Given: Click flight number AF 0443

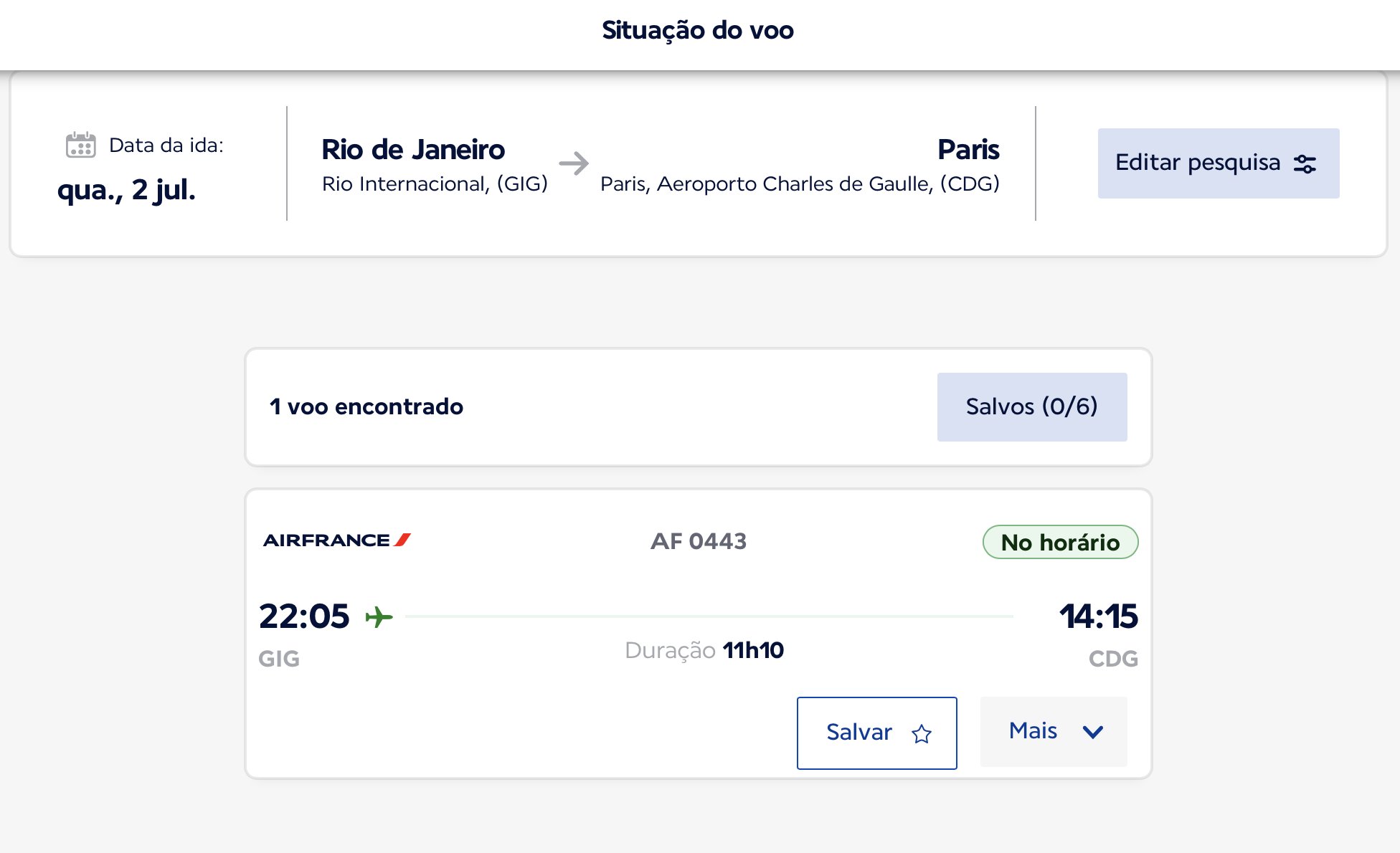Looking at the screenshot, I should coord(699,541).
